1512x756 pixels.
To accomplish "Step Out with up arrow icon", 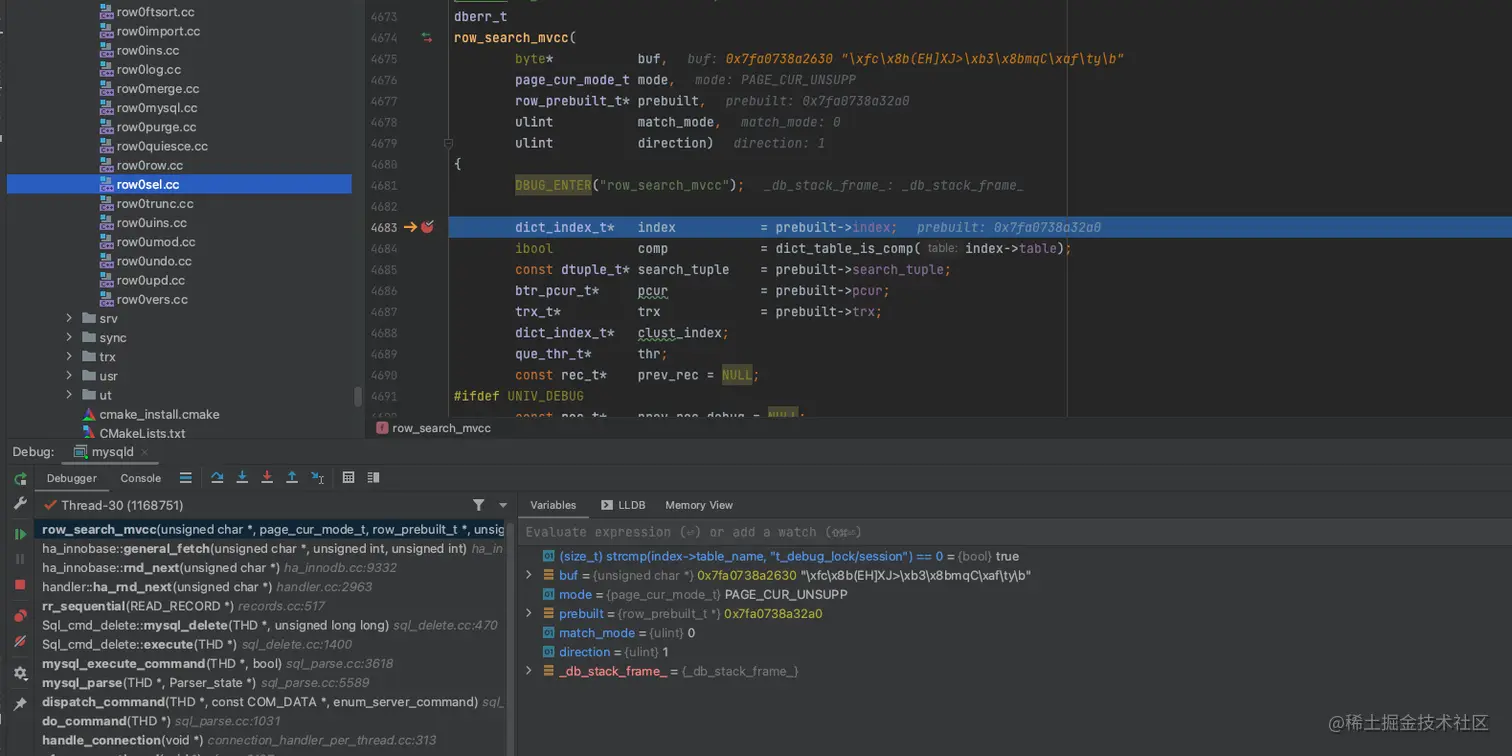I will coord(292,478).
